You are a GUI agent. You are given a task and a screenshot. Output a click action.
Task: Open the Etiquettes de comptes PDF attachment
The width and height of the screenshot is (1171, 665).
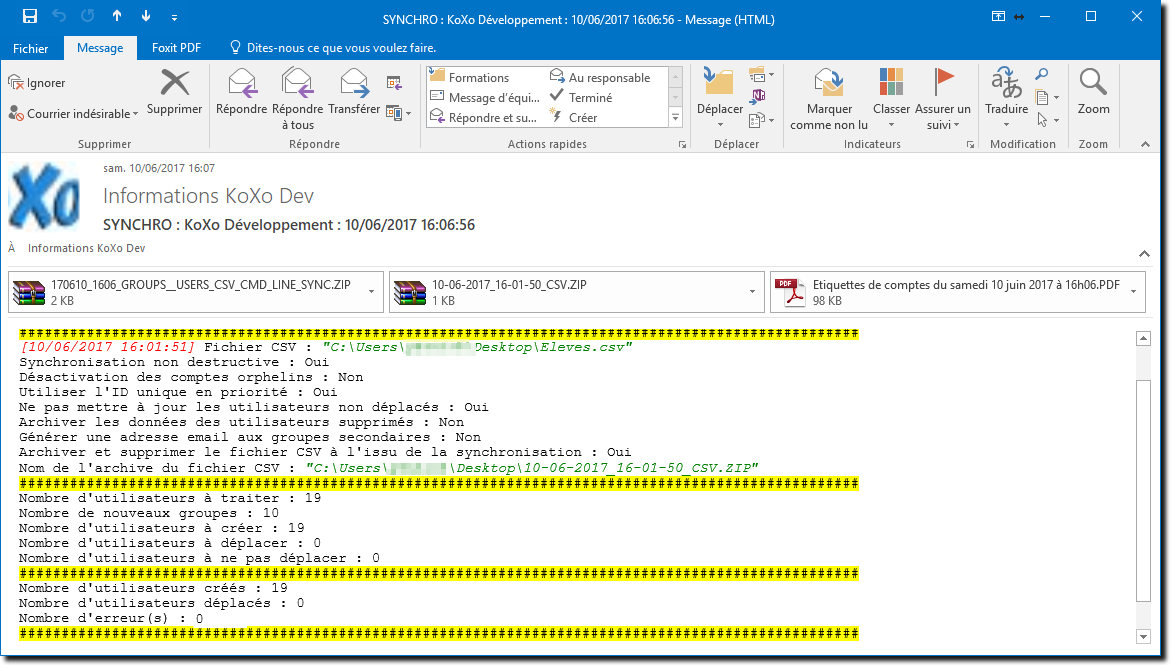point(947,292)
